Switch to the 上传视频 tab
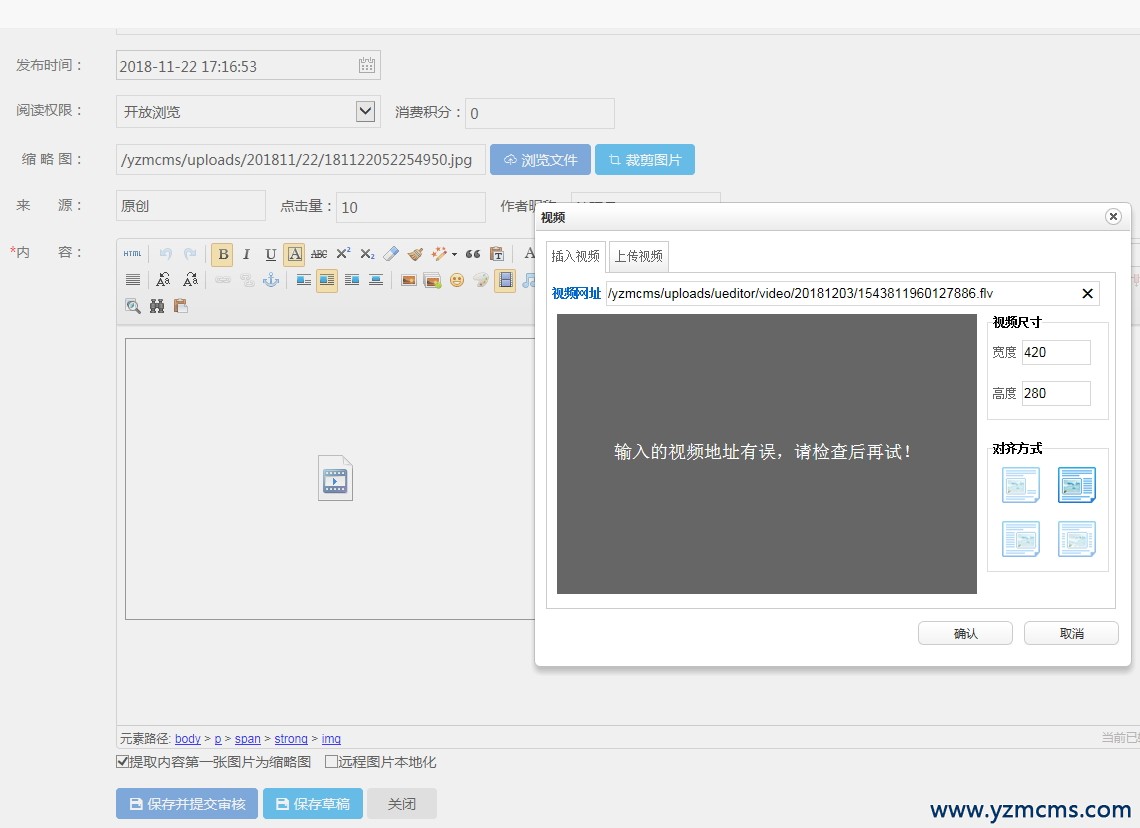Screen dimensions: 1140x828 638,256
